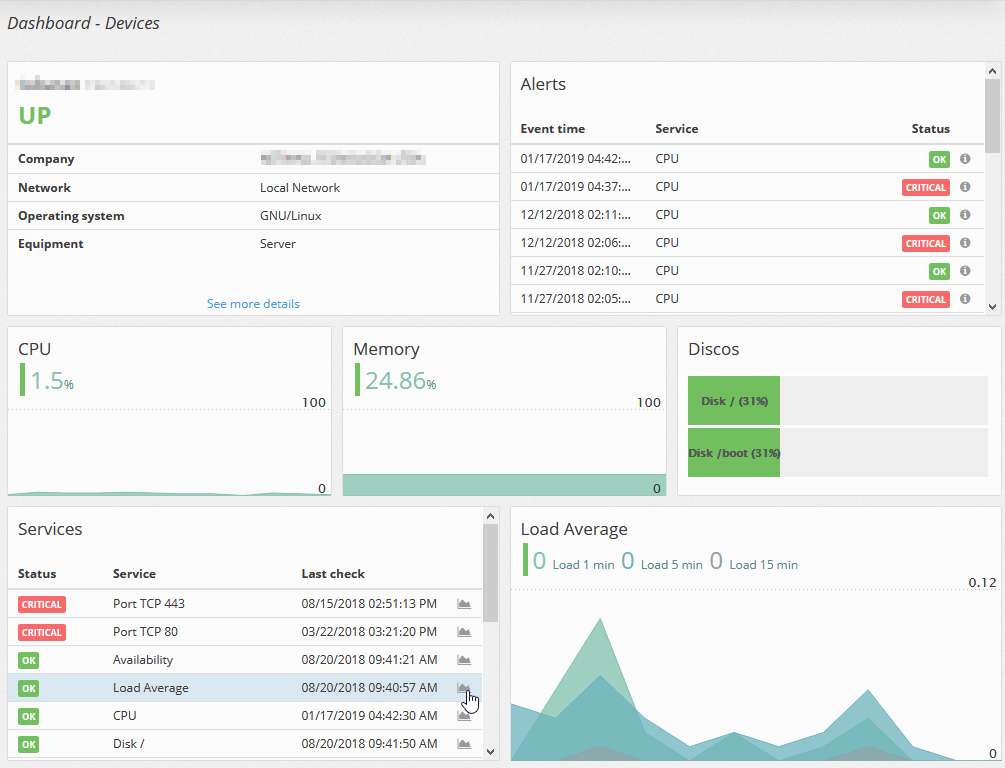Show info for 01/17/2019 04:37 alert
Screen dimensions: 1005x768
click(x=965, y=187)
